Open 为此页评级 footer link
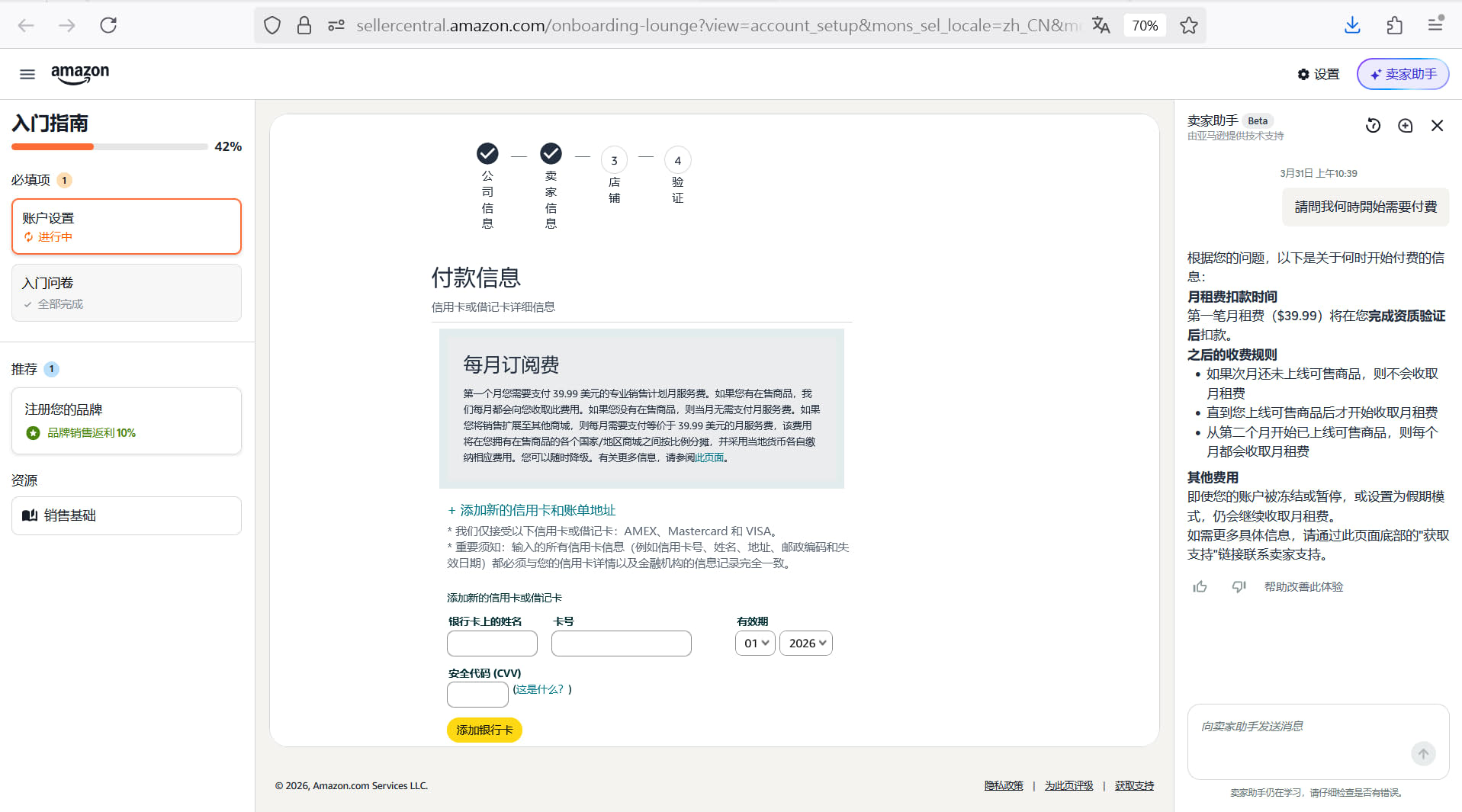The height and width of the screenshot is (812, 1462). 1068,785
